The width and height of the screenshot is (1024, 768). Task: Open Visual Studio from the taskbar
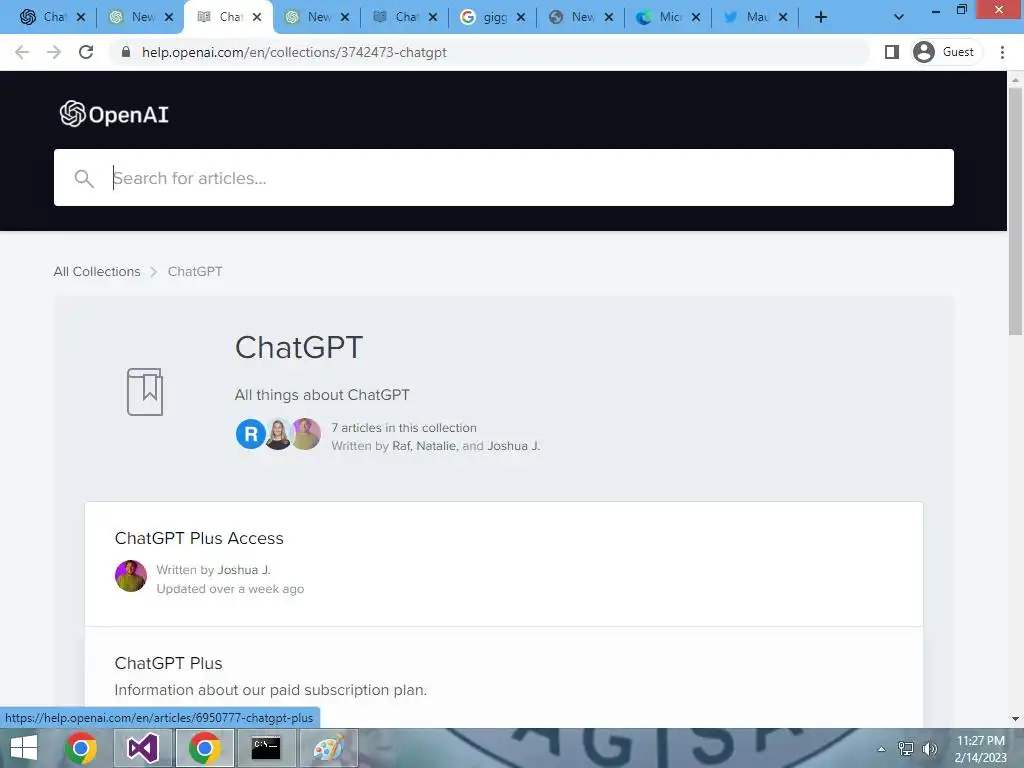(142, 748)
